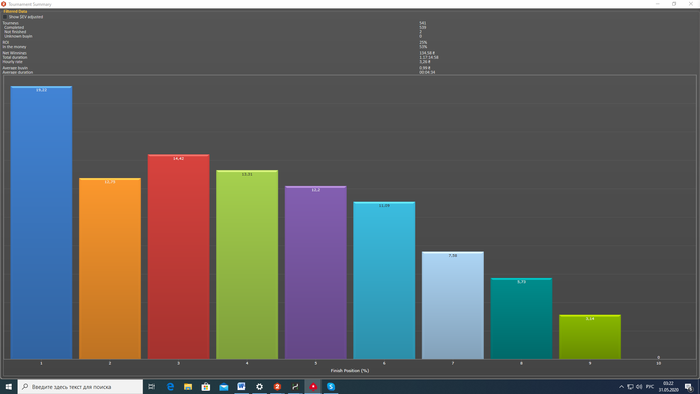Click the Windows taskbar search field

(80, 386)
